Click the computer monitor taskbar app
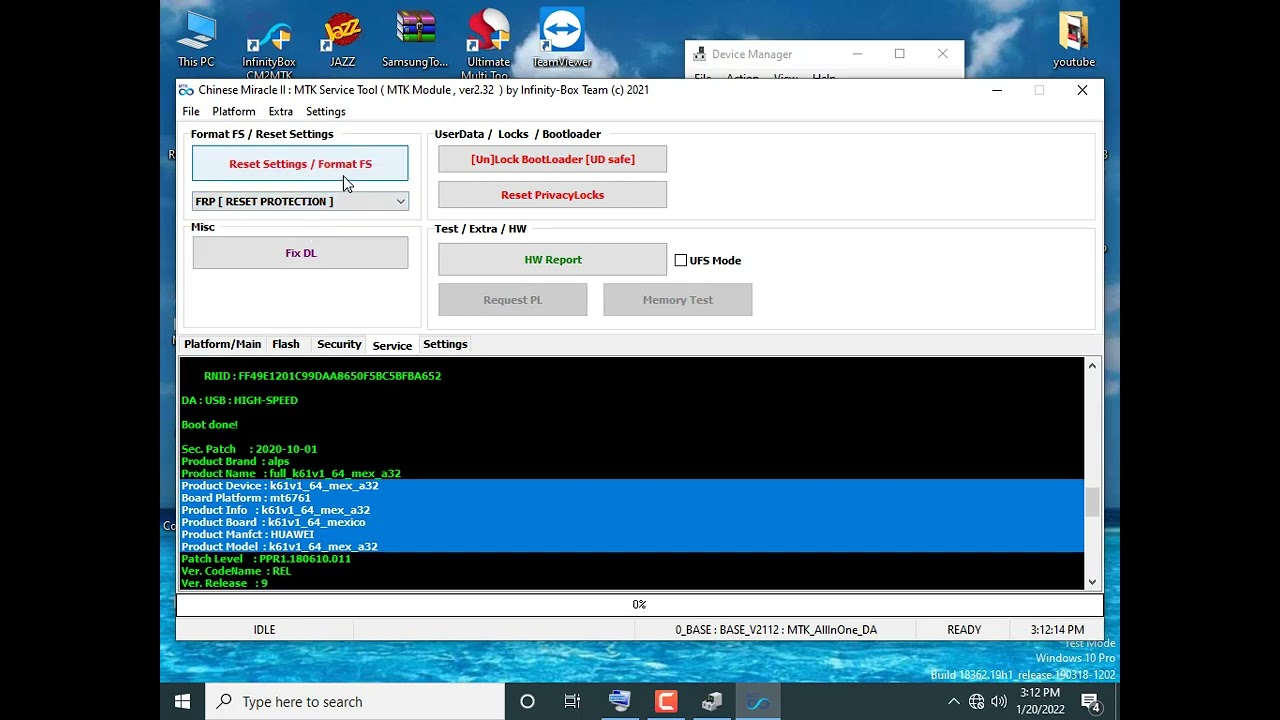This screenshot has width=1280, height=720. 620,702
